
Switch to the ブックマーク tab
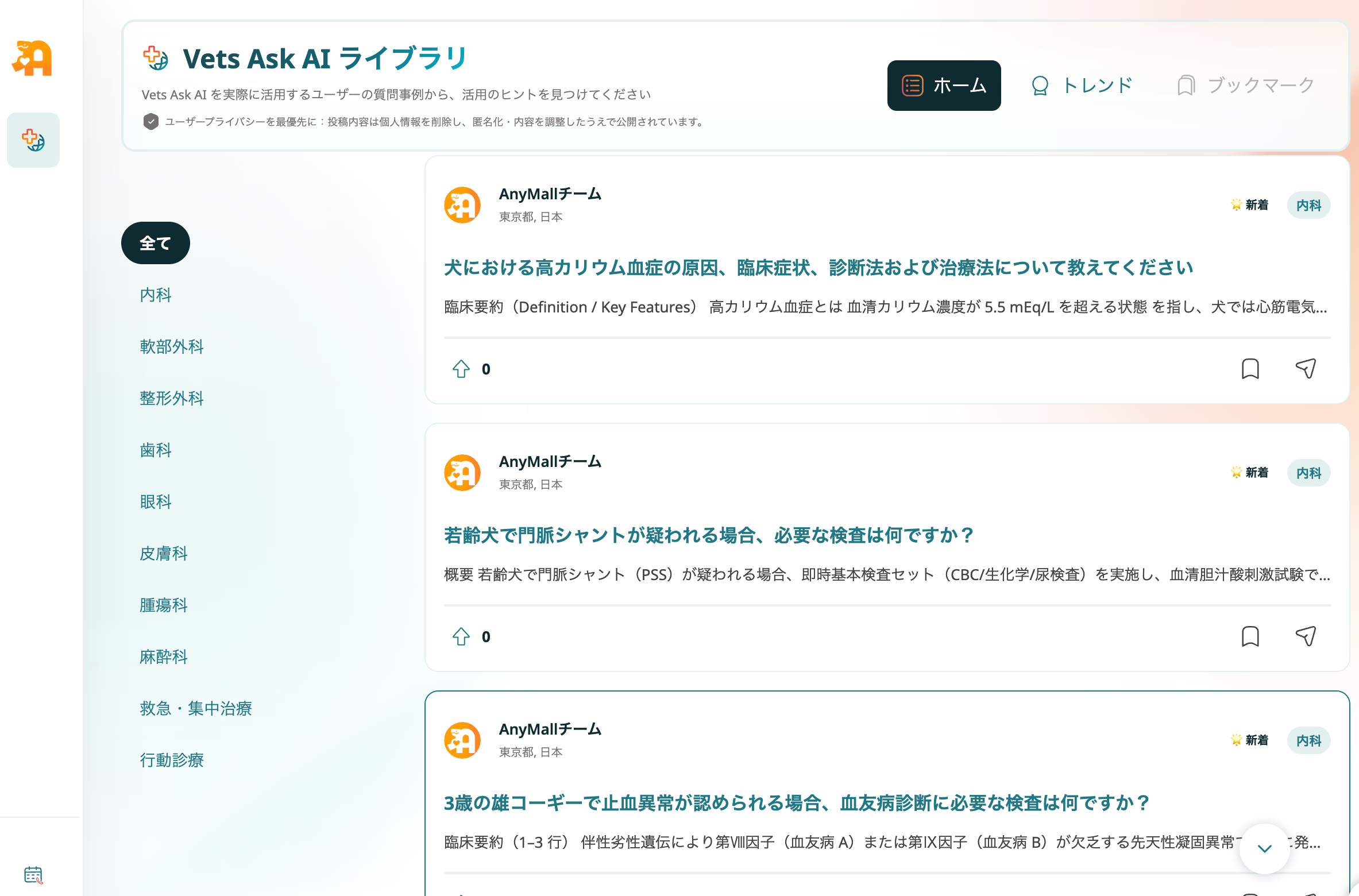(x=1246, y=86)
